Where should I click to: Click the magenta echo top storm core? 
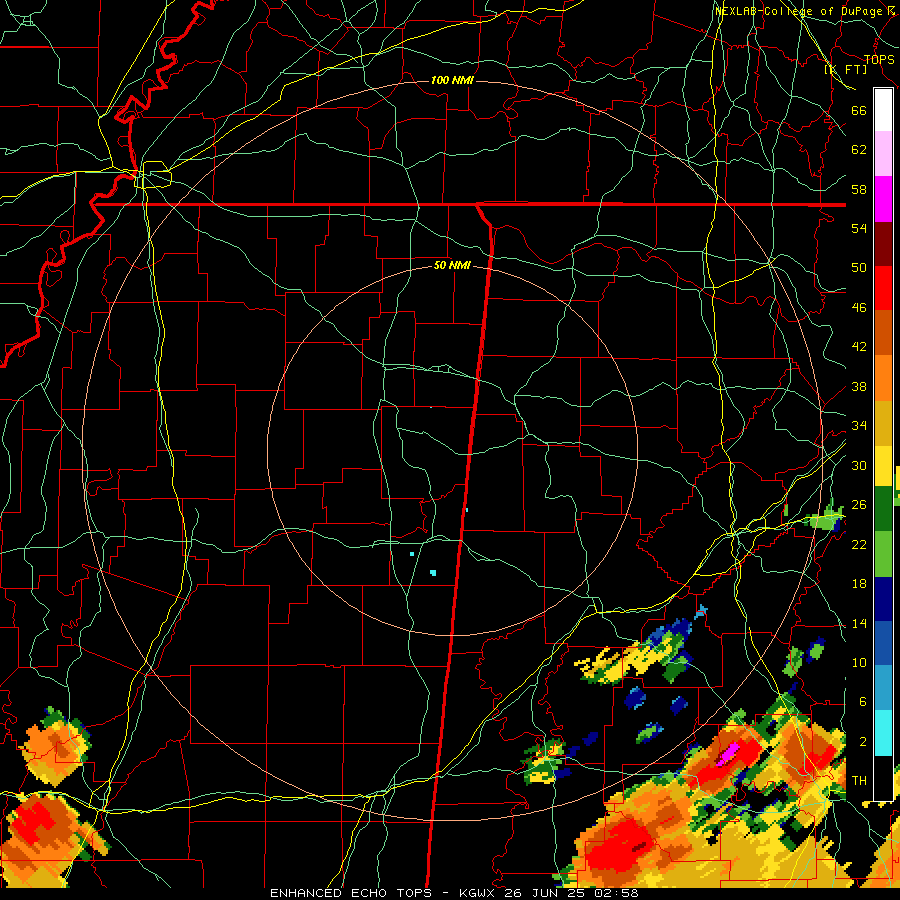click(x=728, y=753)
